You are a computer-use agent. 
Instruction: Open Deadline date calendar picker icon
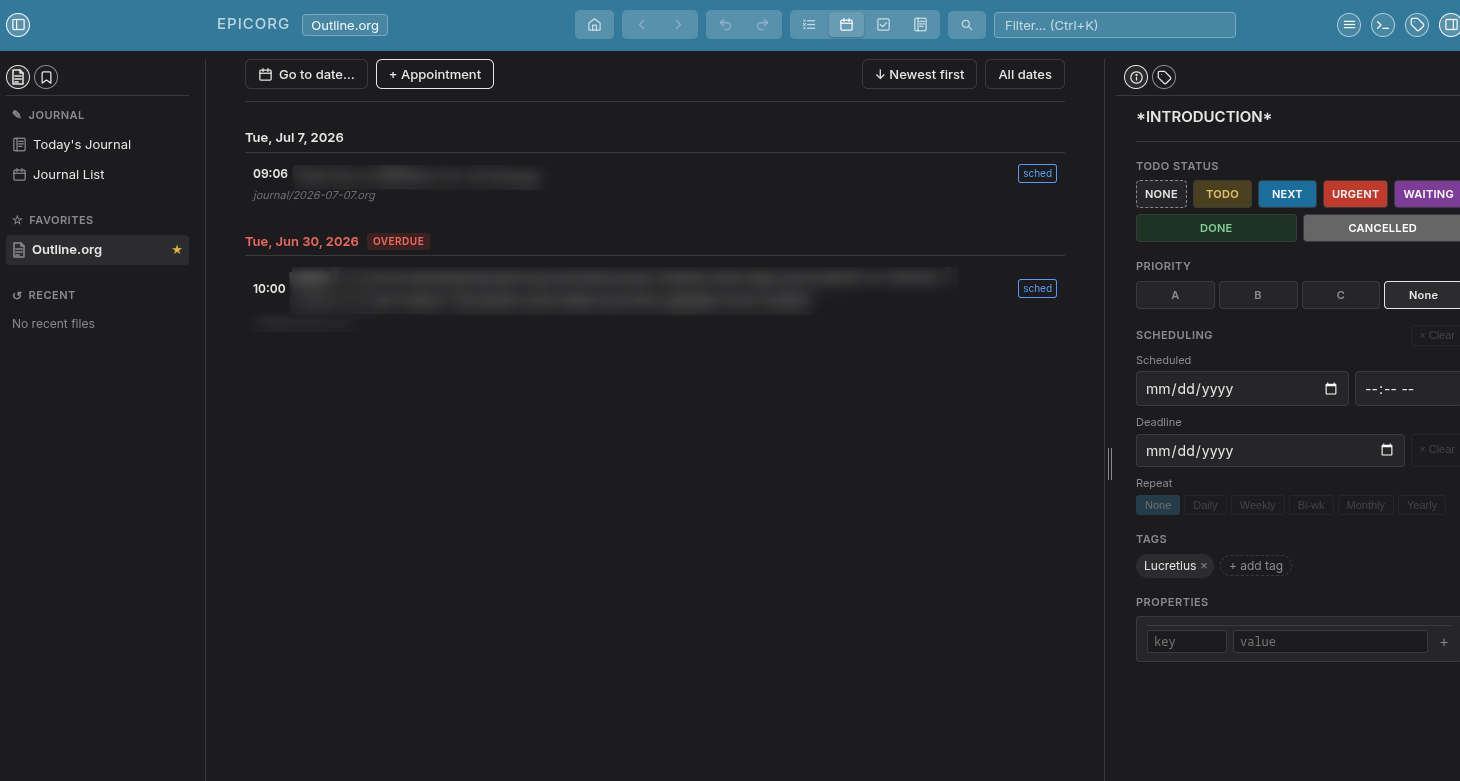coord(1387,451)
